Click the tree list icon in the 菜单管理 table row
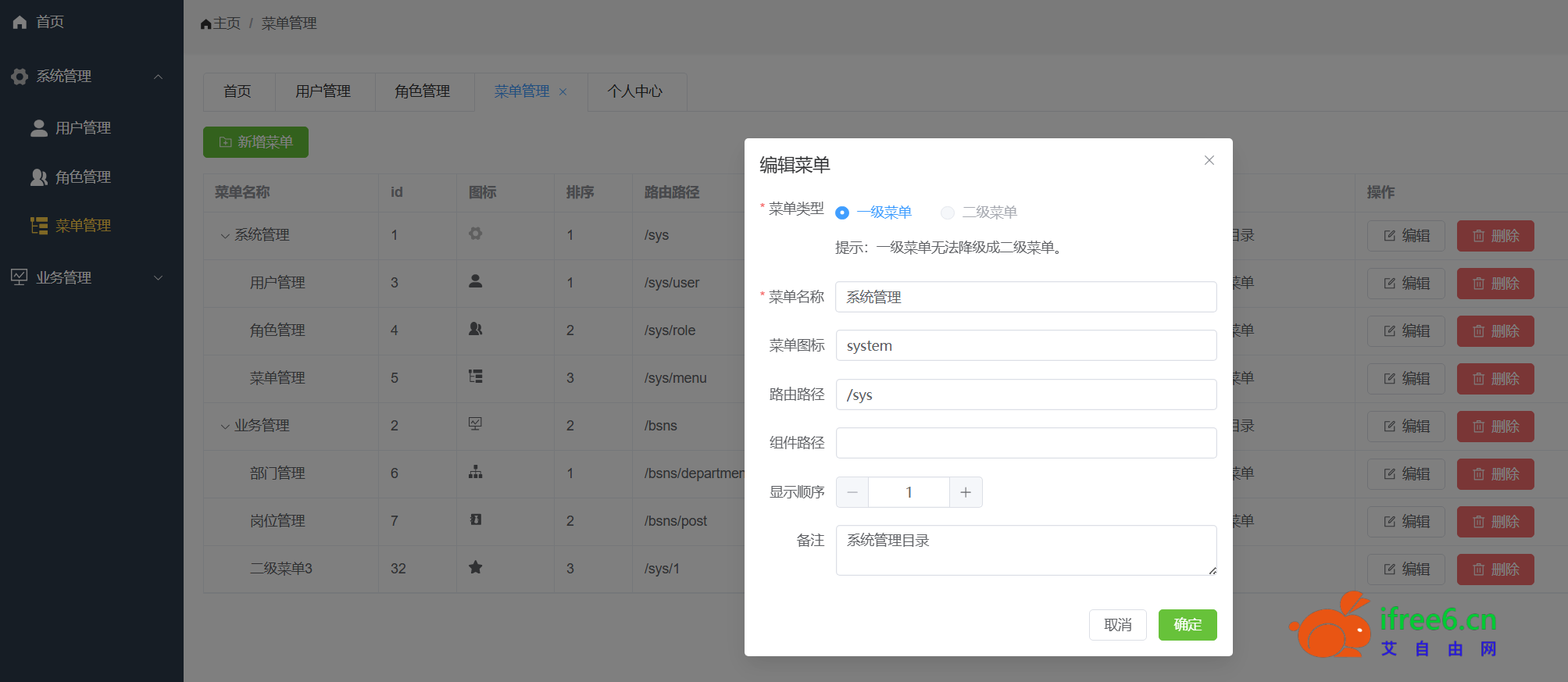 (475, 377)
